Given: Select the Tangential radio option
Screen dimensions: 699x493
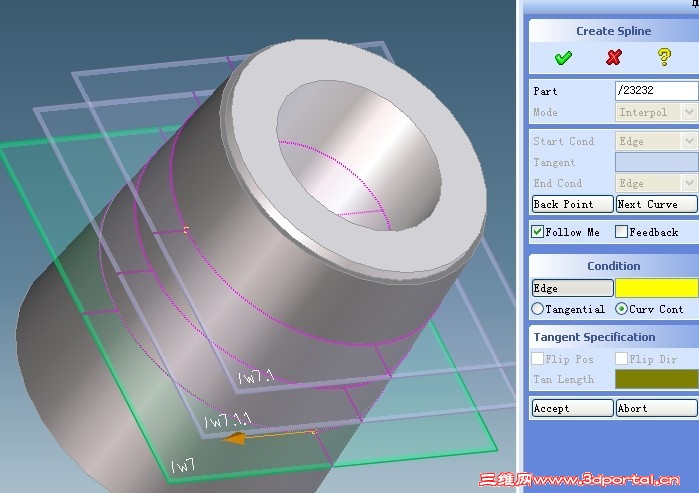Looking at the screenshot, I should 538,308.
